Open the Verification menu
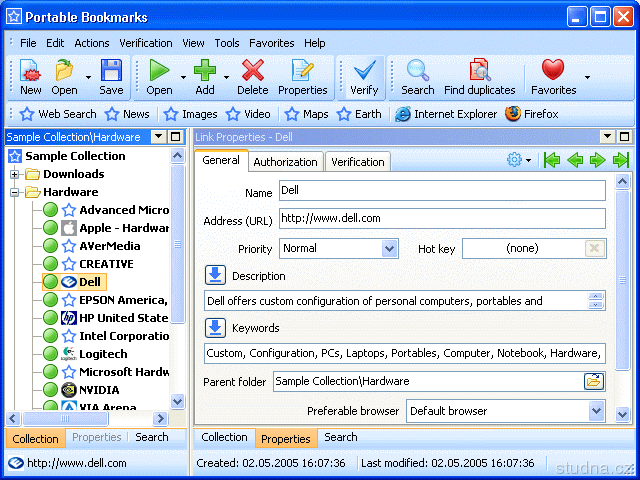The height and width of the screenshot is (480, 640). point(145,43)
